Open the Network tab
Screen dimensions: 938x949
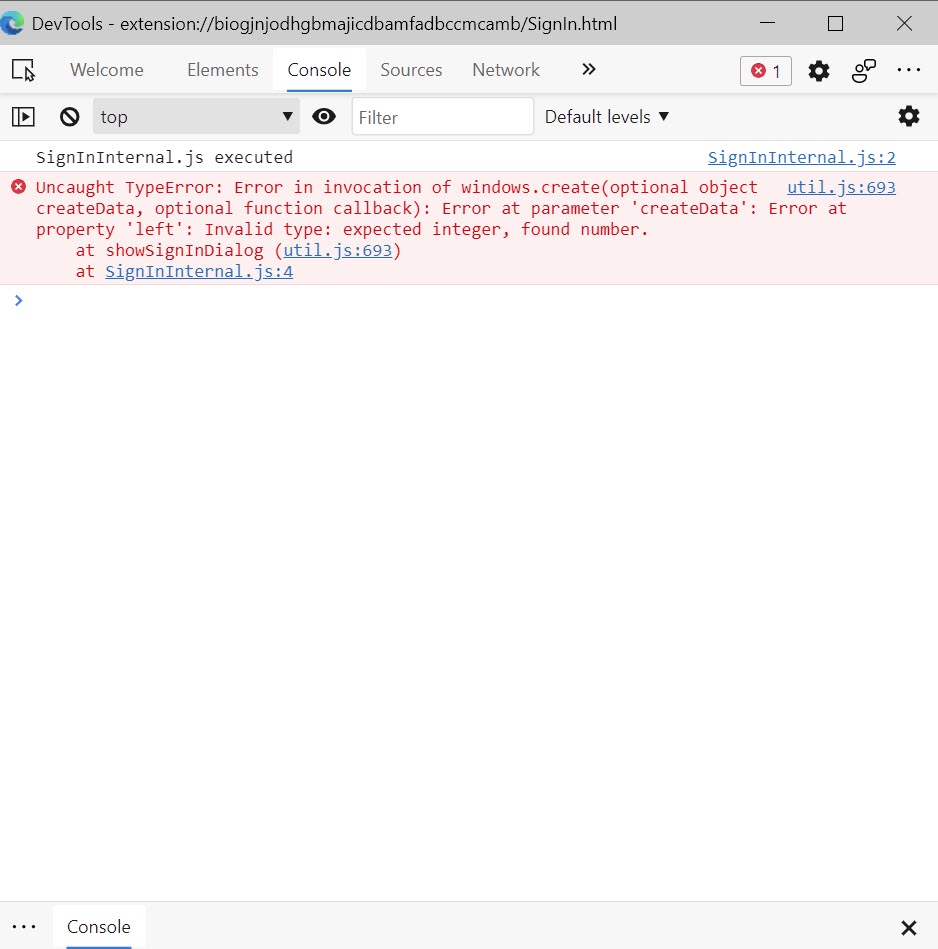tap(506, 70)
